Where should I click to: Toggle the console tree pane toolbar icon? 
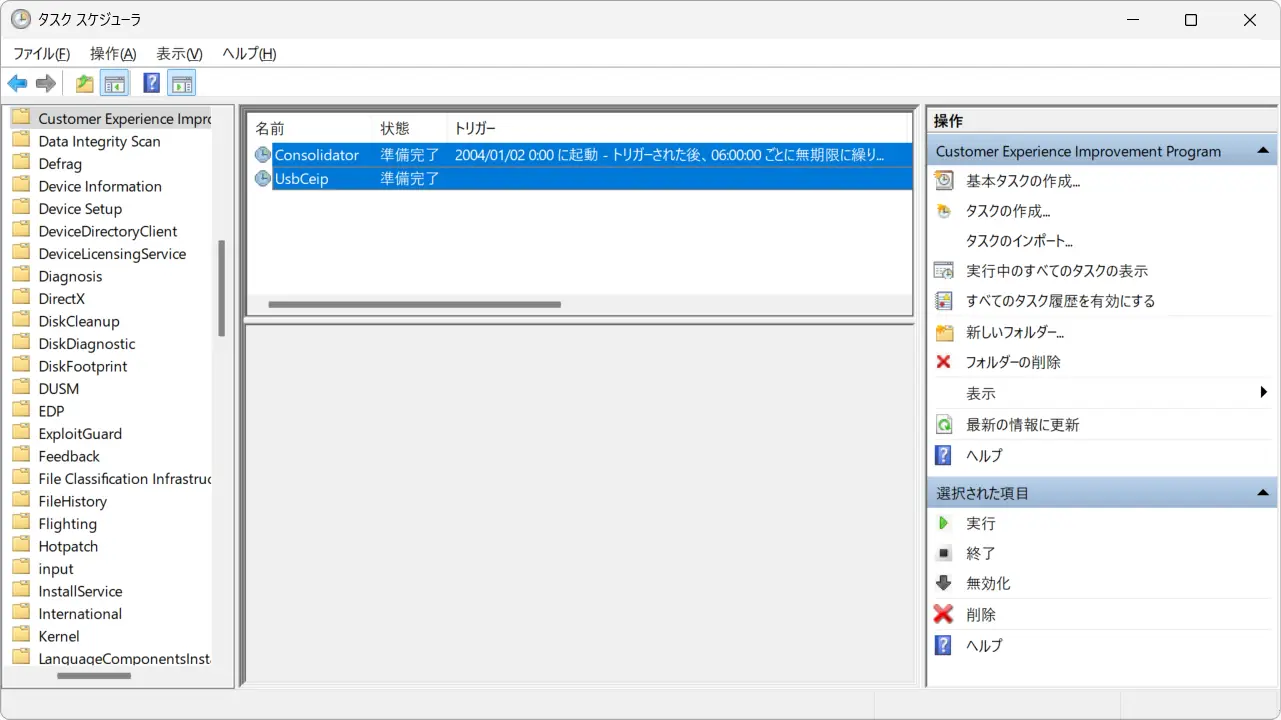tap(114, 83)
